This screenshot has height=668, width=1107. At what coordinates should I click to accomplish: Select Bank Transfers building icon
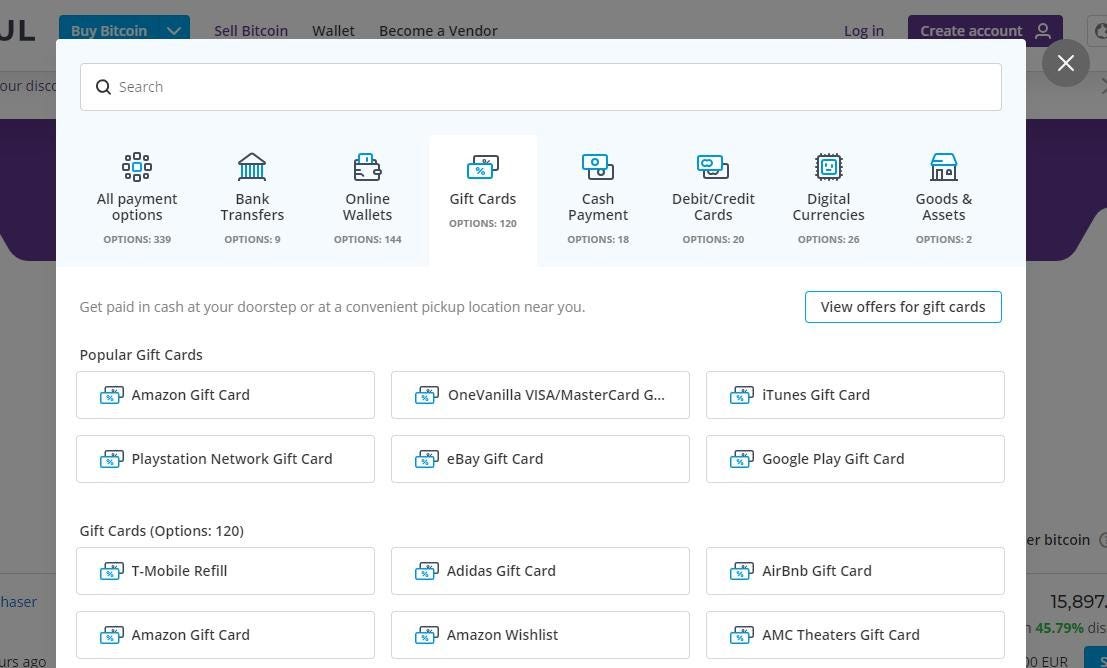pos(252,167)
